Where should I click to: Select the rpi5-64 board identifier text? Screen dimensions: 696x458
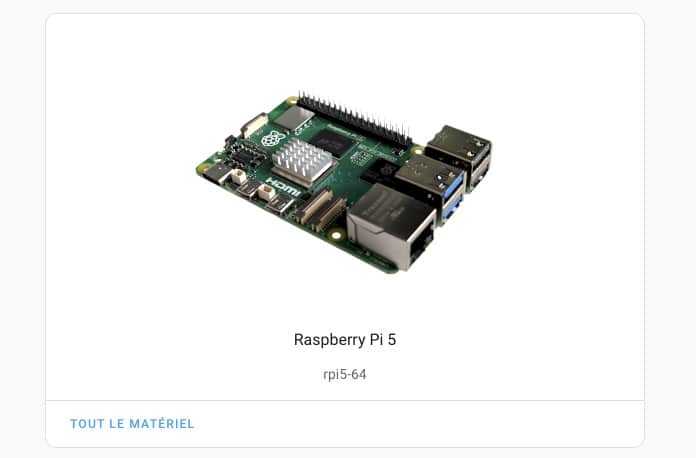click(x=345, y=374)
